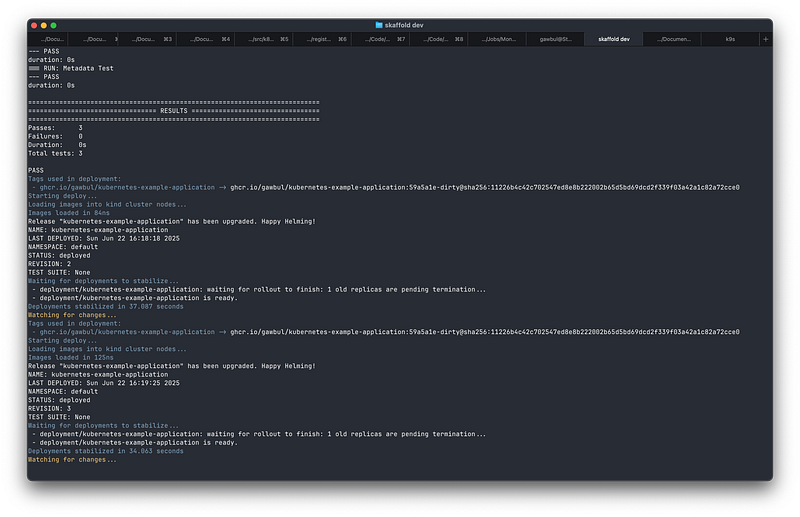Open the gawbul@St... tab
This screenshot has height=517, width=800.
[555, 39]
